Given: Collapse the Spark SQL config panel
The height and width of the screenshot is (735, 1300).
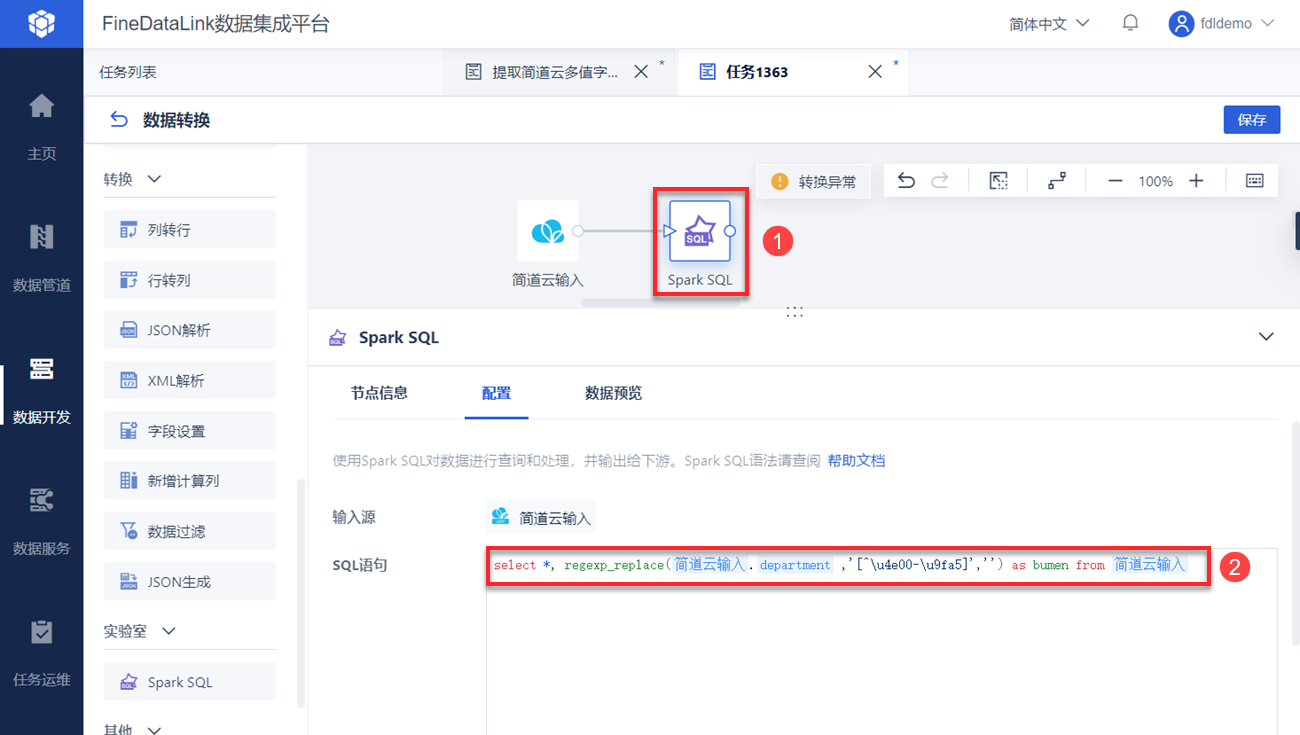Looking at the screenshot, I should tap(1266, 337).
